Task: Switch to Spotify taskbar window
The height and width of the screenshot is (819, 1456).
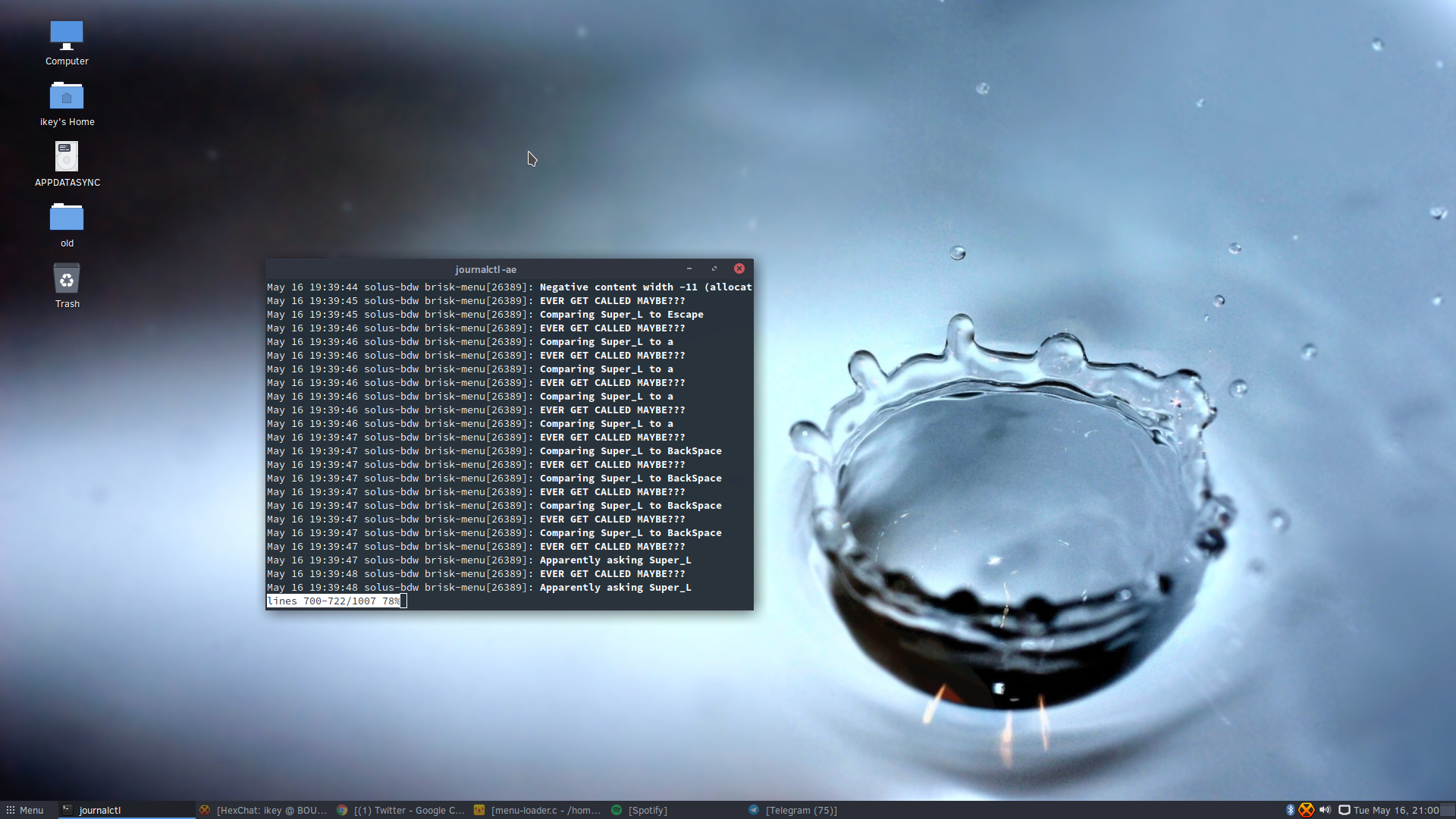Action: click(675, 810)
